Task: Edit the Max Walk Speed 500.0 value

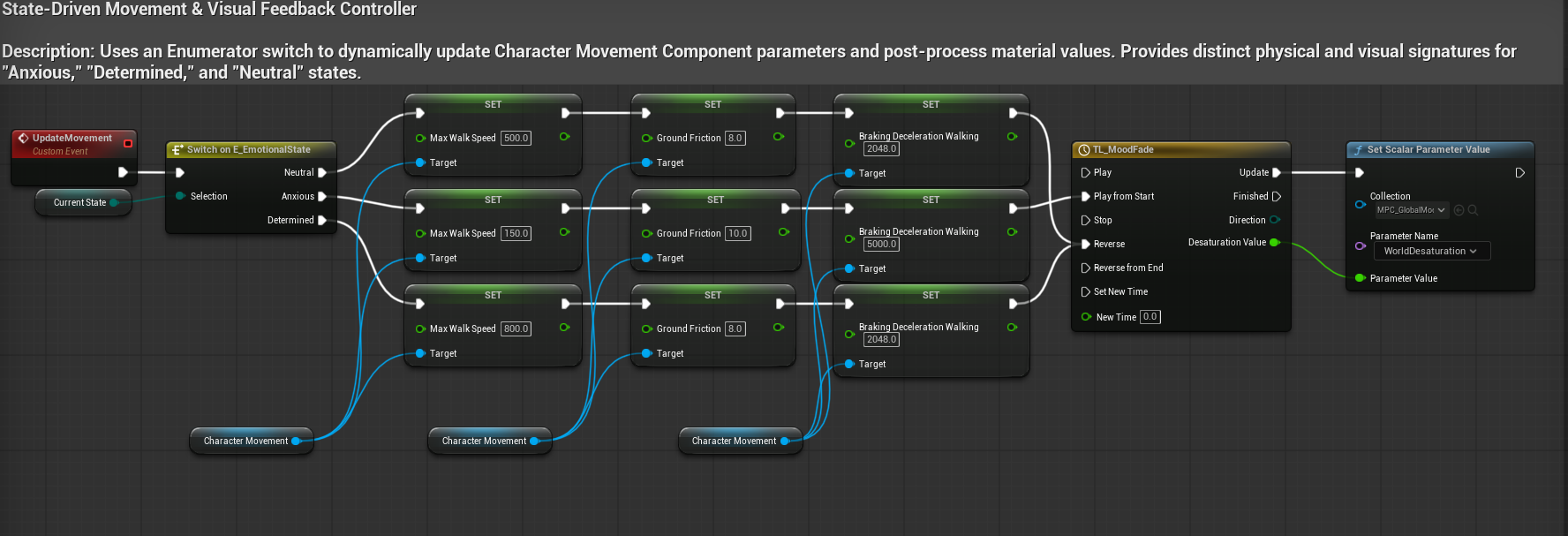Action: point(516,138)
